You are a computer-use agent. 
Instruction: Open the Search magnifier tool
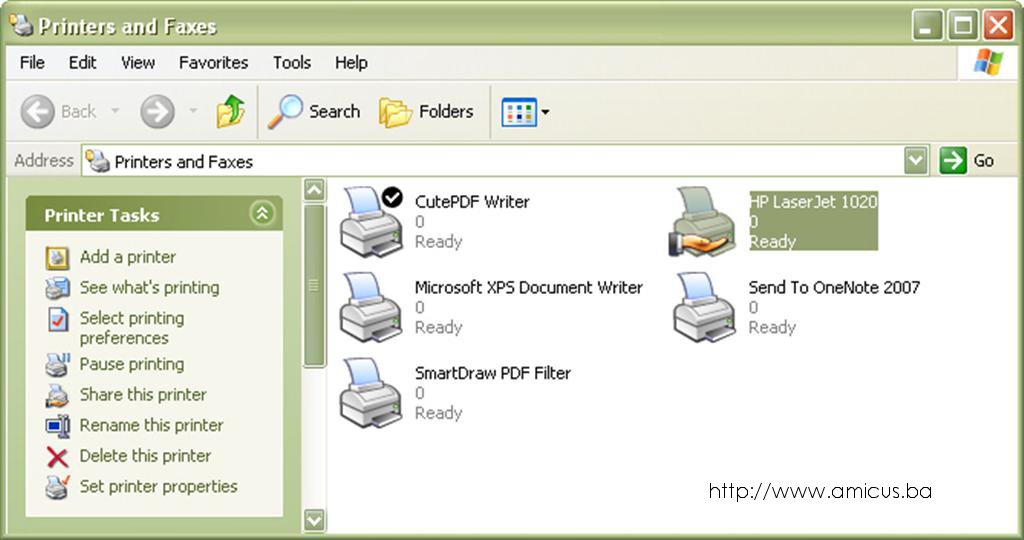(285, 112)
